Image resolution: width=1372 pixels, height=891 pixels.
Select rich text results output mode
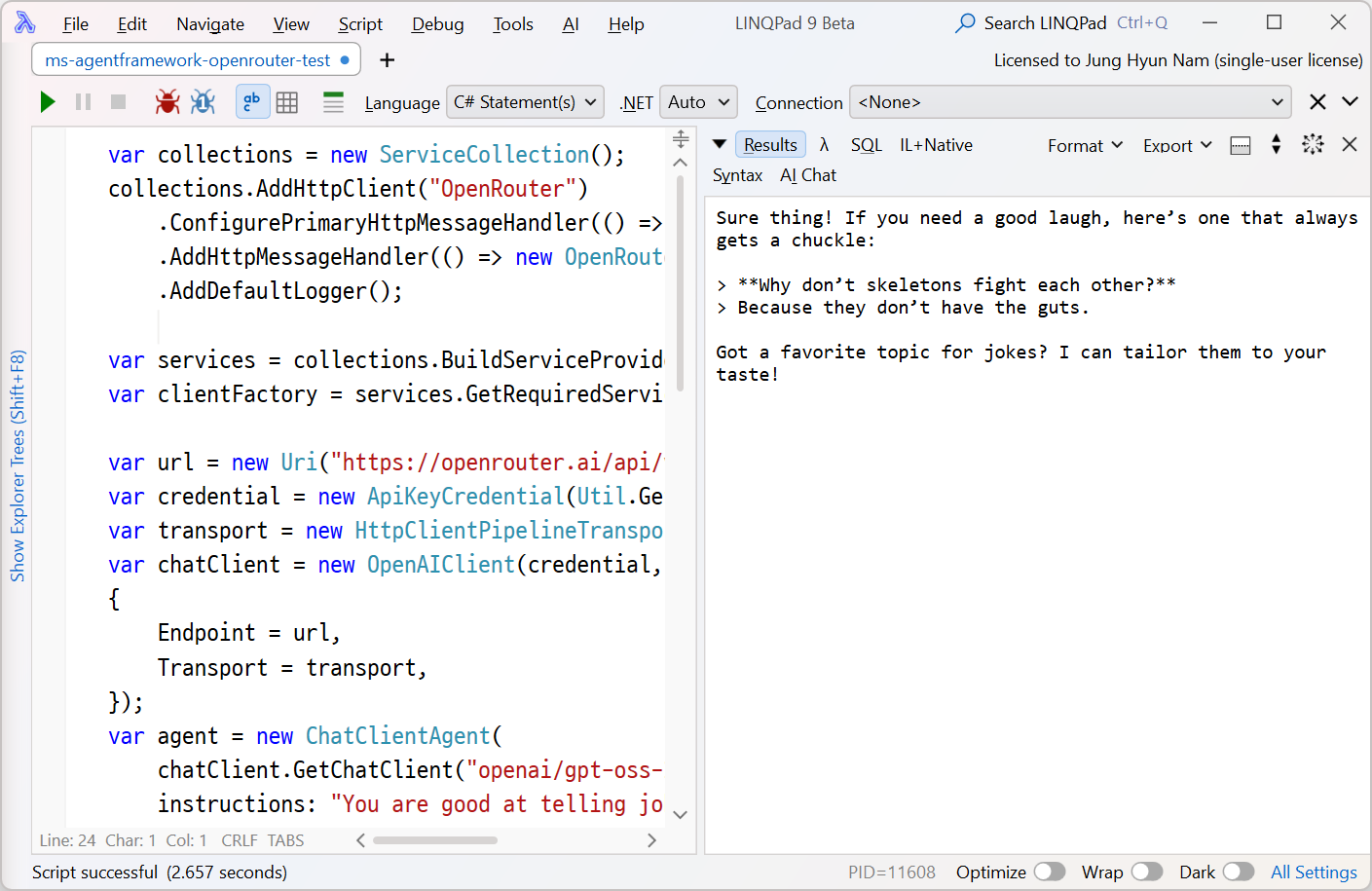[x=252, y=102]
